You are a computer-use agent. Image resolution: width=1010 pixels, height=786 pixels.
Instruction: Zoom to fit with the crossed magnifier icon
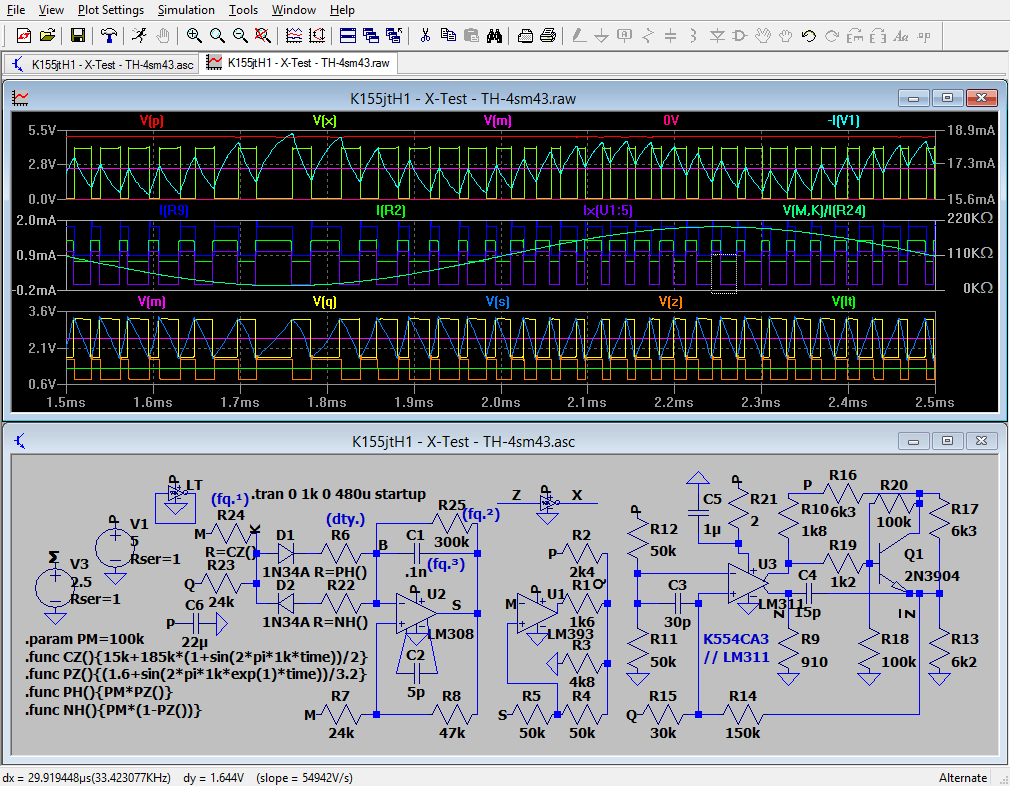point(263,35)
